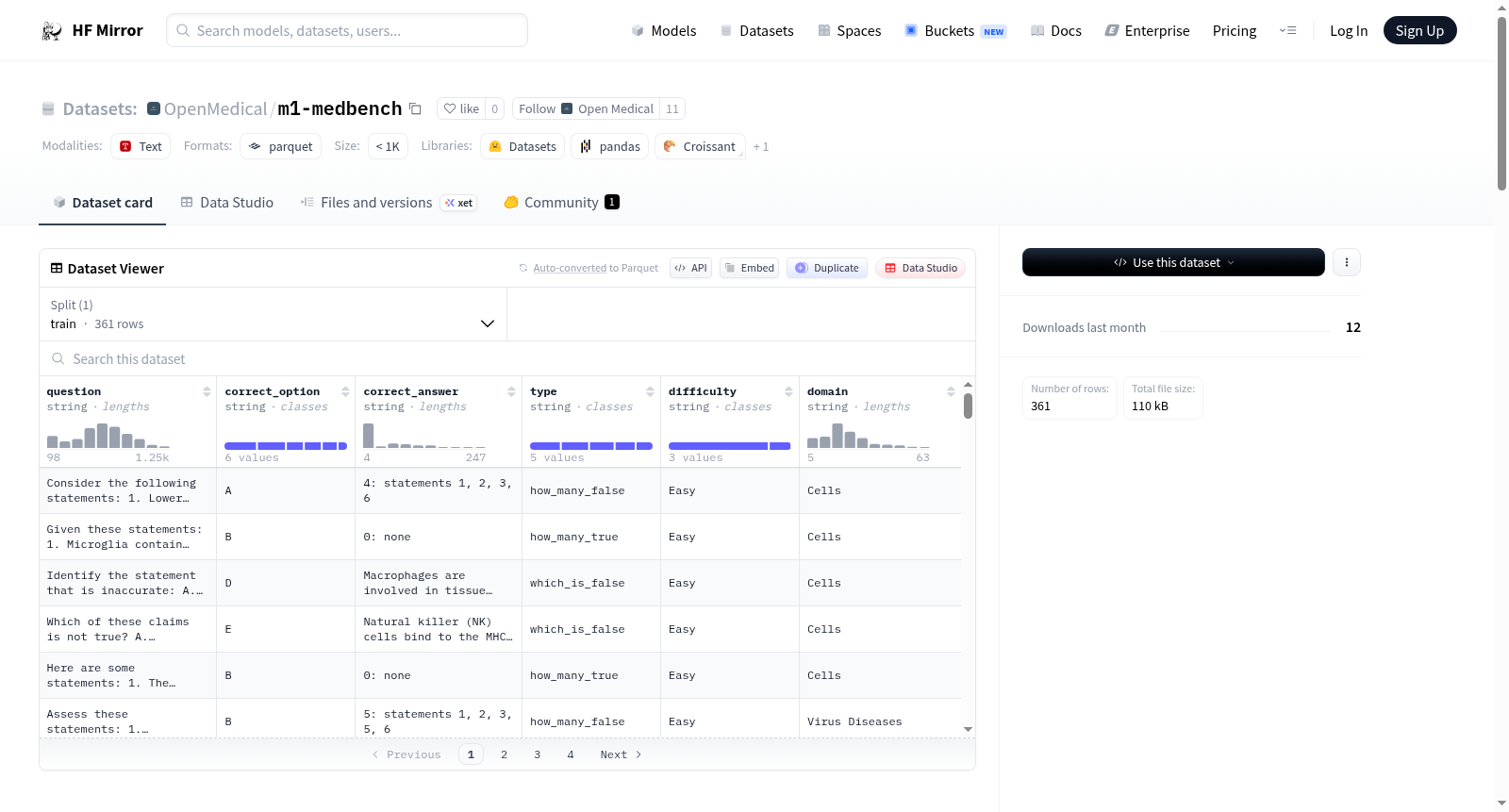
Task: Open the Spaces nav item
Action: (849, 30)
